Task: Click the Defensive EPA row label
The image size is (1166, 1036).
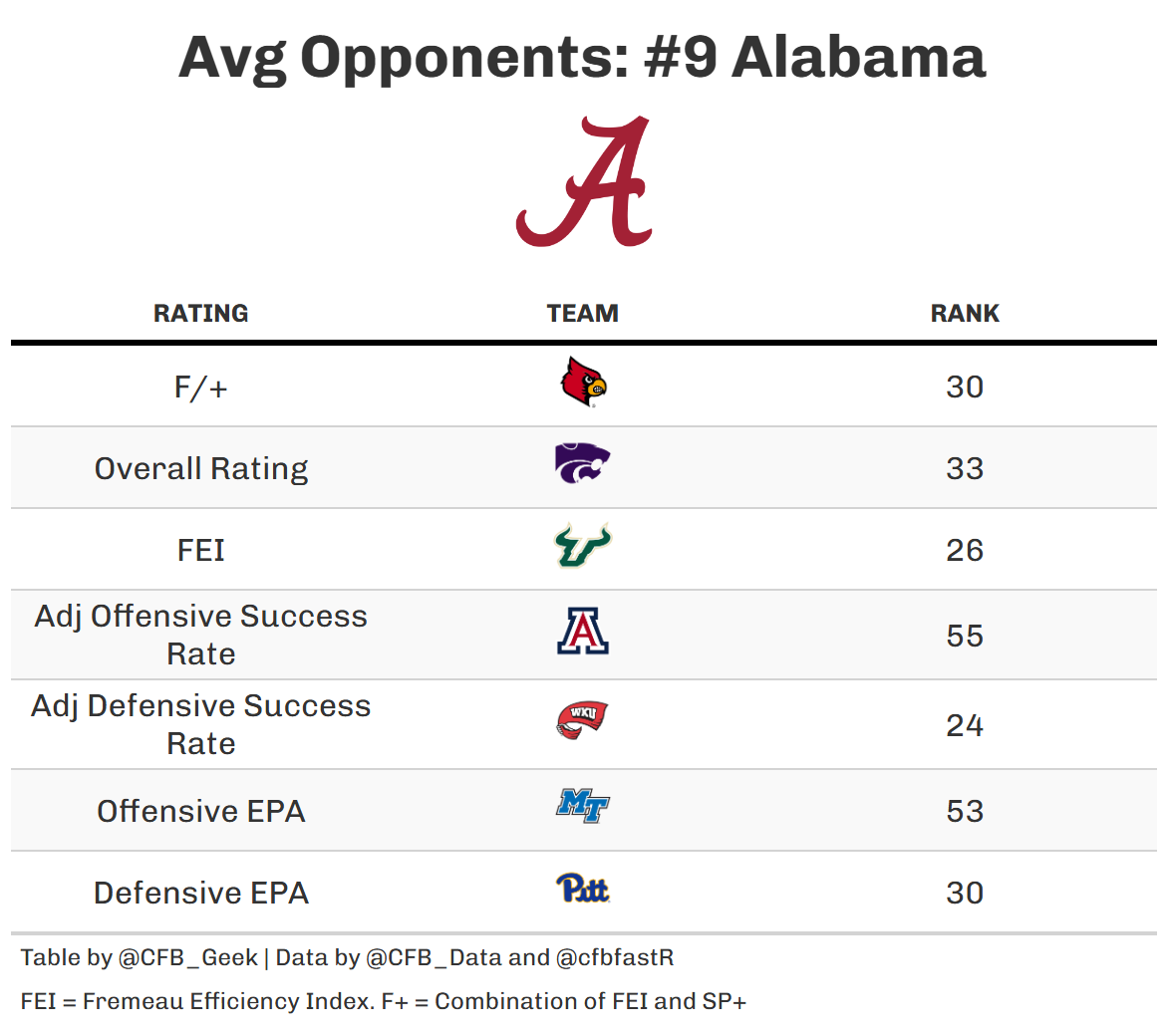Action: coord(201,894)
